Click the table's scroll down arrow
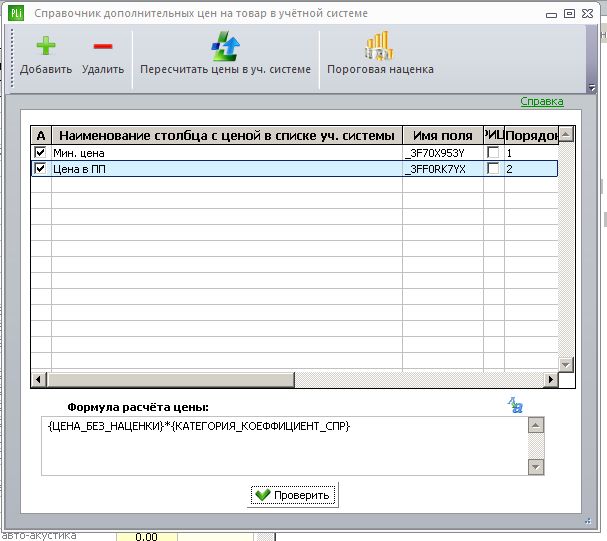 (566, 364)
